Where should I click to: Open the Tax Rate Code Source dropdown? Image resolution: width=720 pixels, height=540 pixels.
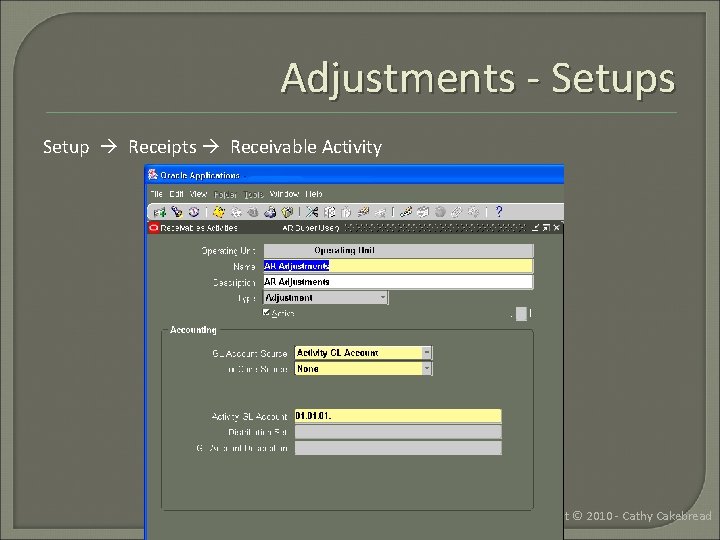click(x=363, y=369)
